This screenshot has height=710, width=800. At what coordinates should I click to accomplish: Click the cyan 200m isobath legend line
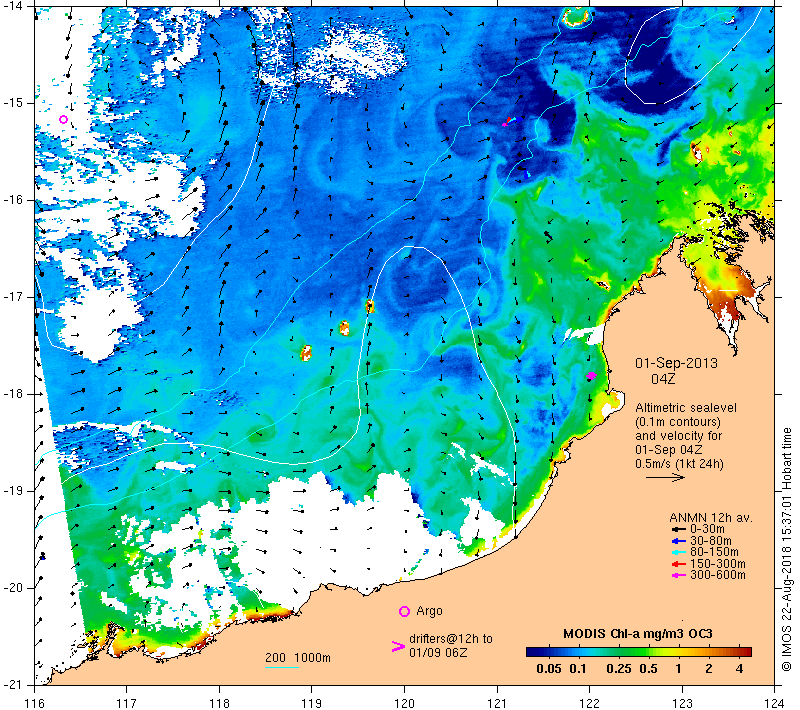(282, 667)
